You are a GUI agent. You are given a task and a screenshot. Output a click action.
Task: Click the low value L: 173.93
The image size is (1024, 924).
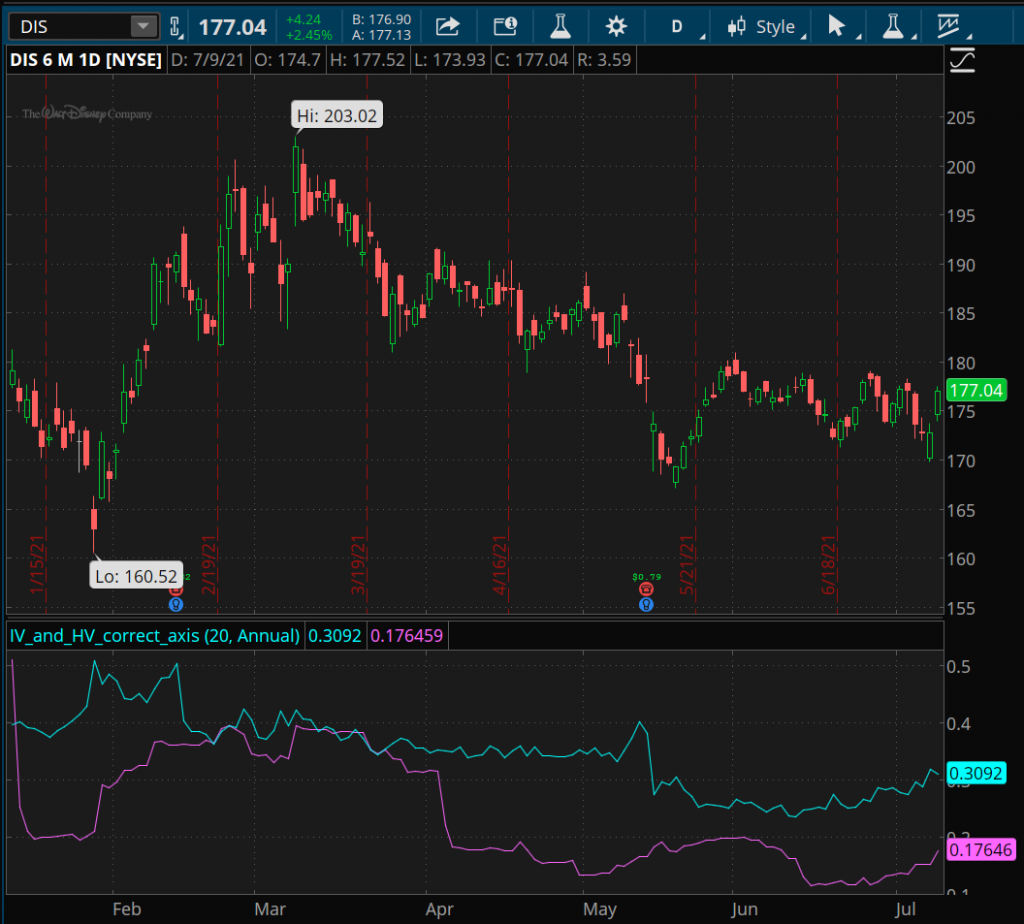(450, 60)
